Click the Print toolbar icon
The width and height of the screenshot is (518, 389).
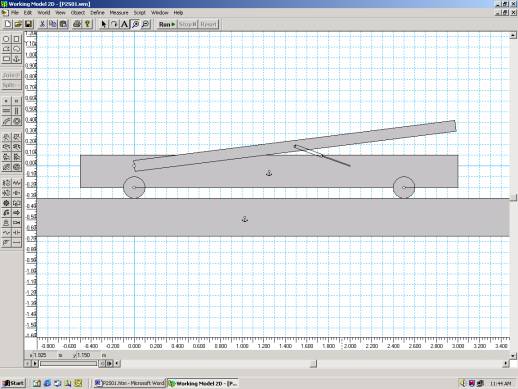pyautogui.click(x=77, y=24)
